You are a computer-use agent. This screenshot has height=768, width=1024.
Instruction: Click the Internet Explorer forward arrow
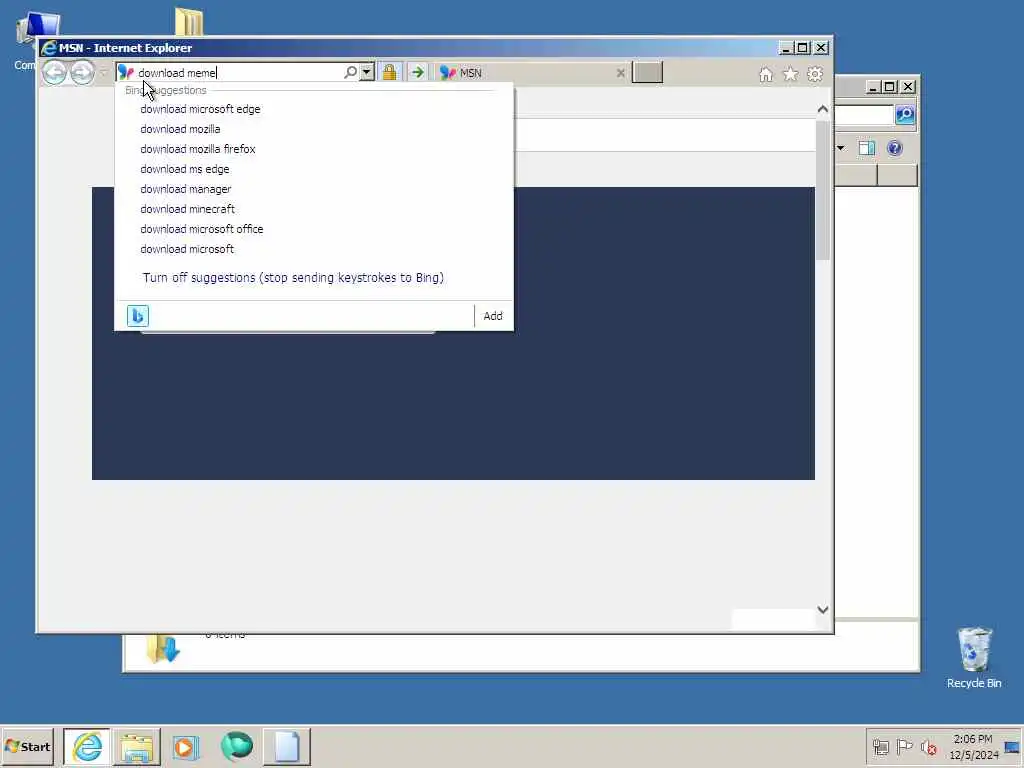[x=82, y=72]
